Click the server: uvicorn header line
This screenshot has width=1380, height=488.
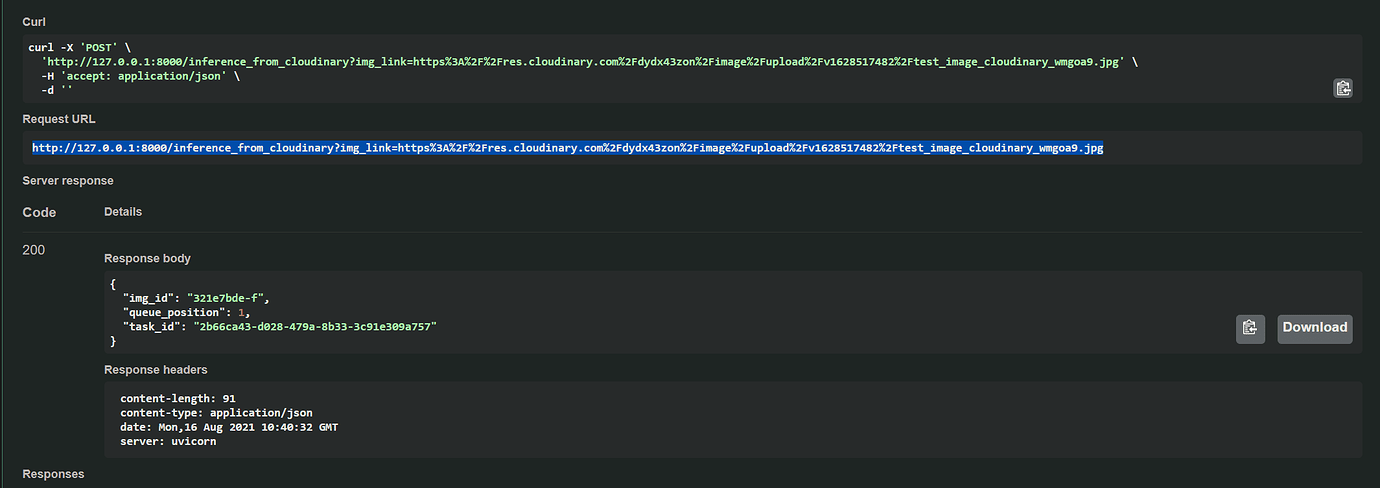[168, 442]
